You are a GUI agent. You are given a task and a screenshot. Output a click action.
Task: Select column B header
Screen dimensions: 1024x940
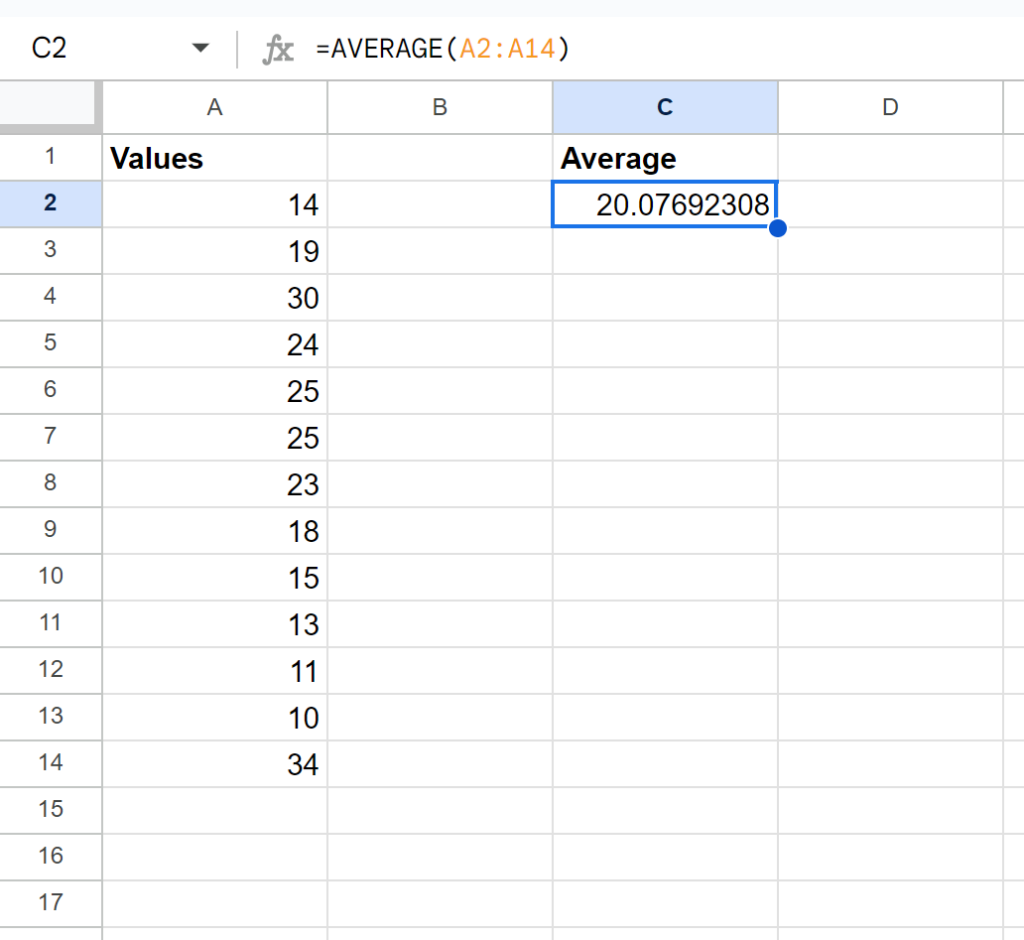[x=440, y=107]
